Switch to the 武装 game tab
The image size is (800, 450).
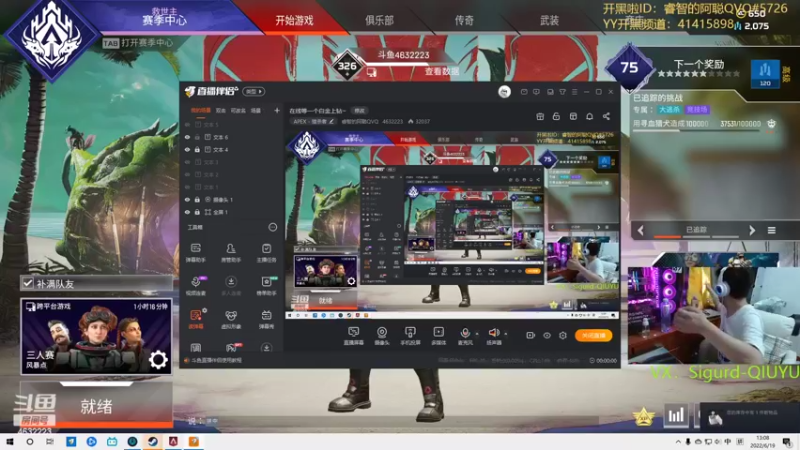[549, 20]
